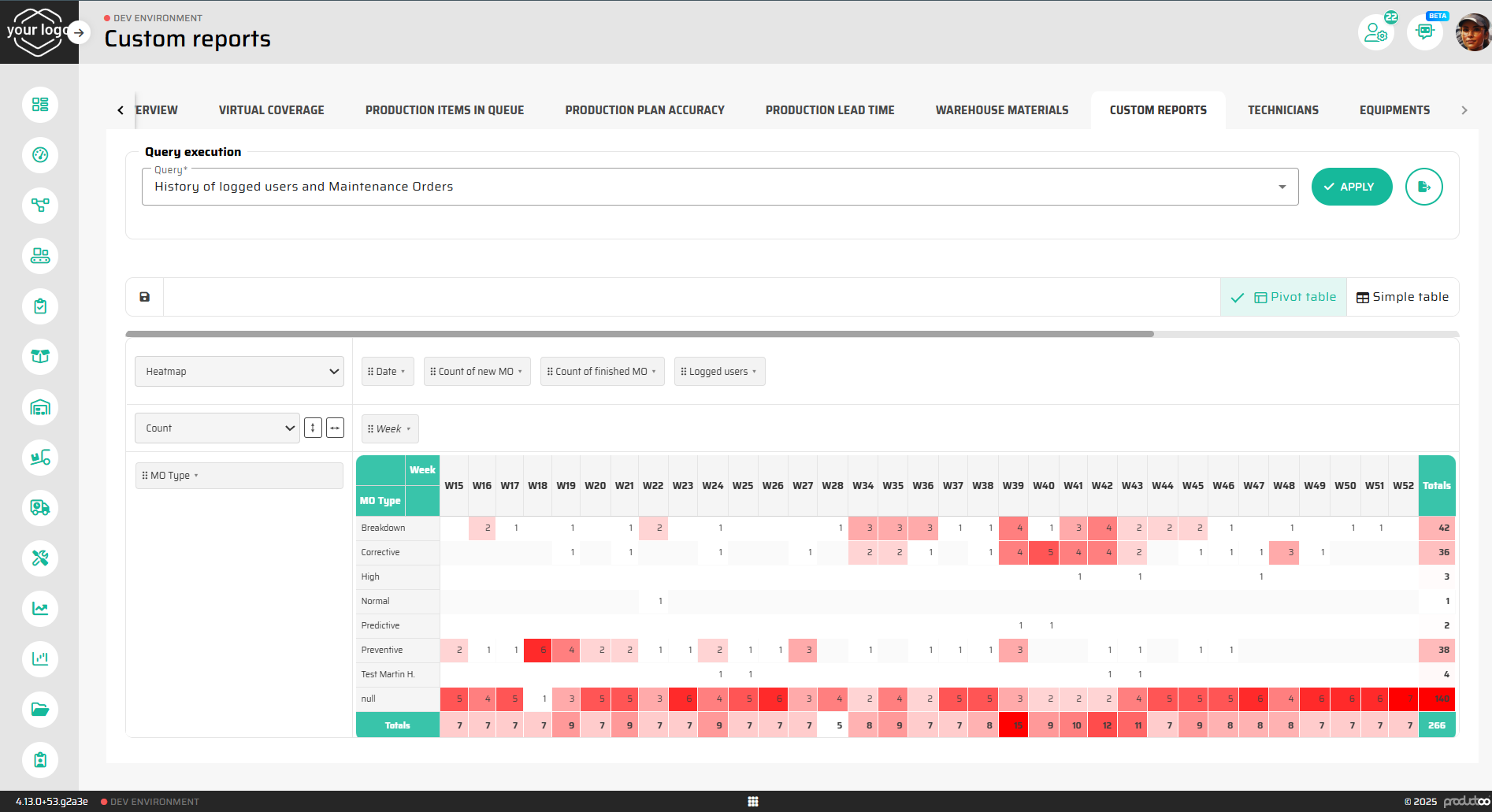Toggle the row sort order arrow button
1492x812 pixels.
tap(313, 428)
